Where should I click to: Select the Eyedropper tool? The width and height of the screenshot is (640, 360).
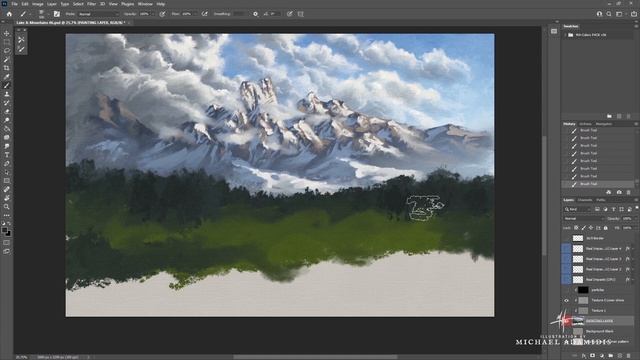7,77
